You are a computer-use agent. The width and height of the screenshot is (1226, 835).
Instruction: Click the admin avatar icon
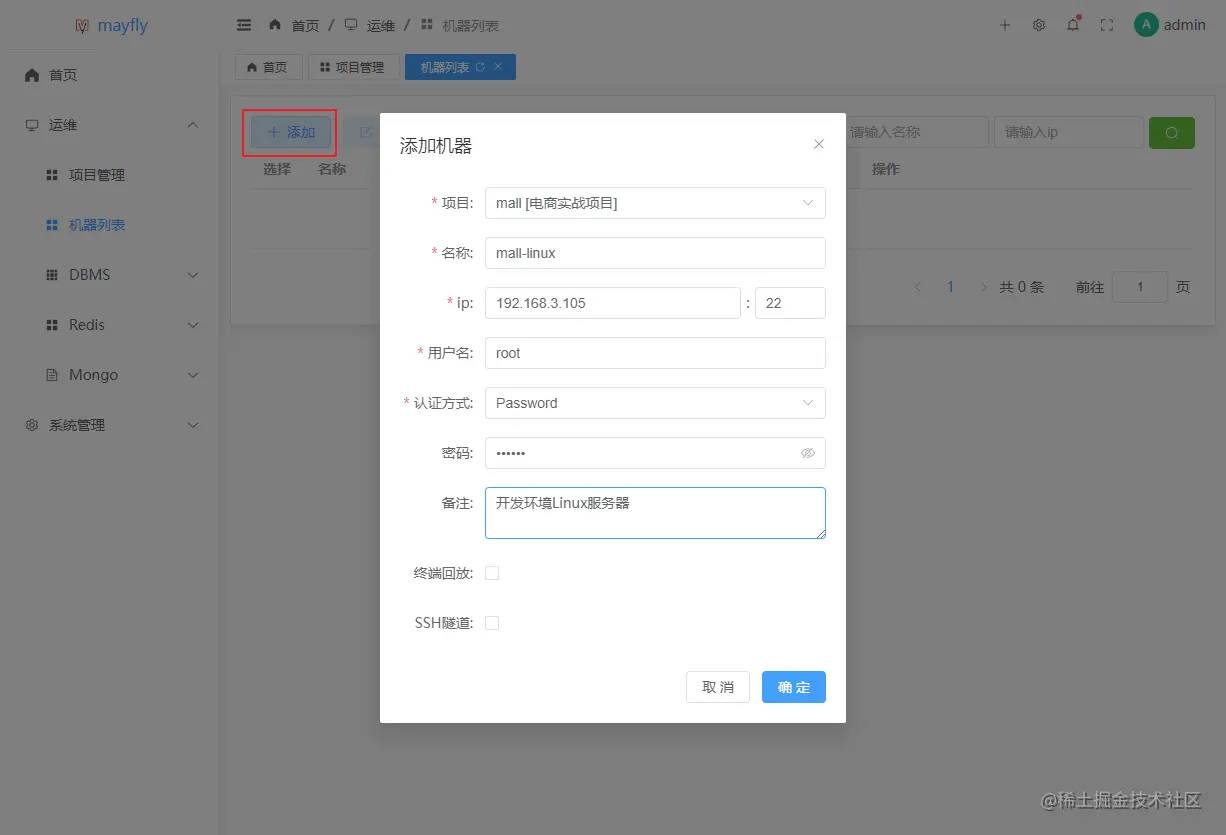pos(1146,25)
